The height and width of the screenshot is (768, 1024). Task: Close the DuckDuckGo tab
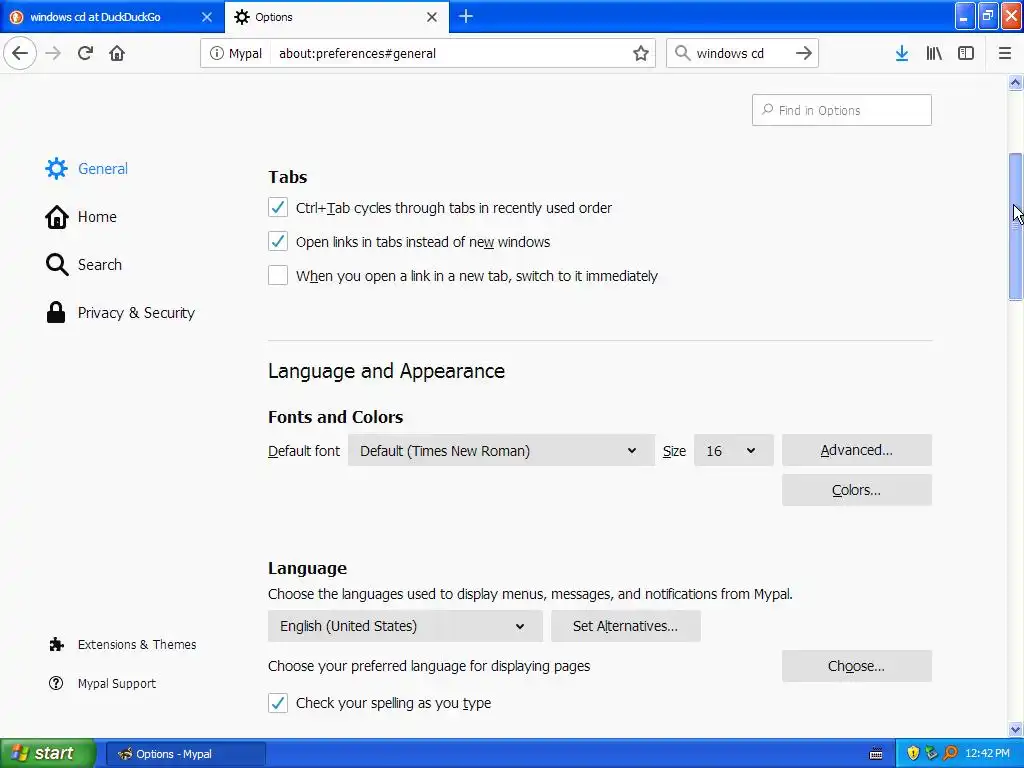tap(206, 17)
